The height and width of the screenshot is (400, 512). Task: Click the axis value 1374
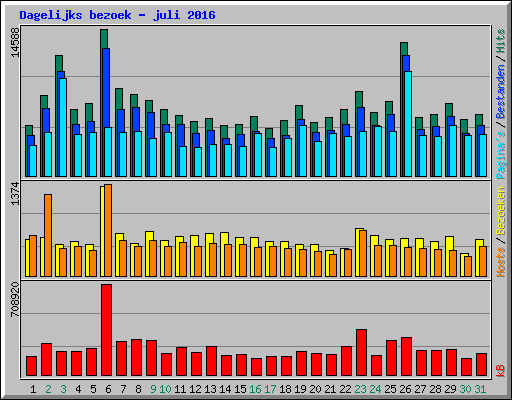coord(15,194)
